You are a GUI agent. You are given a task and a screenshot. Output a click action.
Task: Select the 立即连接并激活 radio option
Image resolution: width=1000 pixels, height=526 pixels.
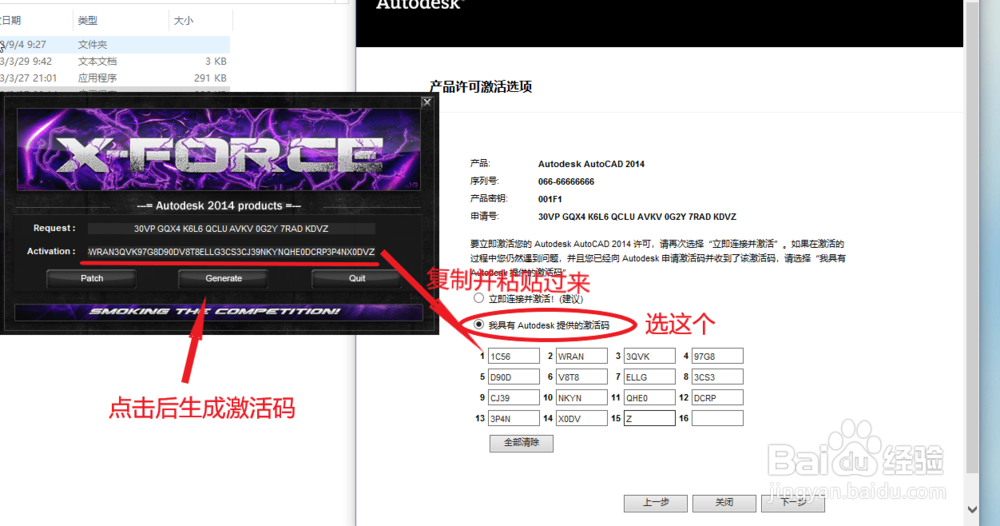pos(478,298)
